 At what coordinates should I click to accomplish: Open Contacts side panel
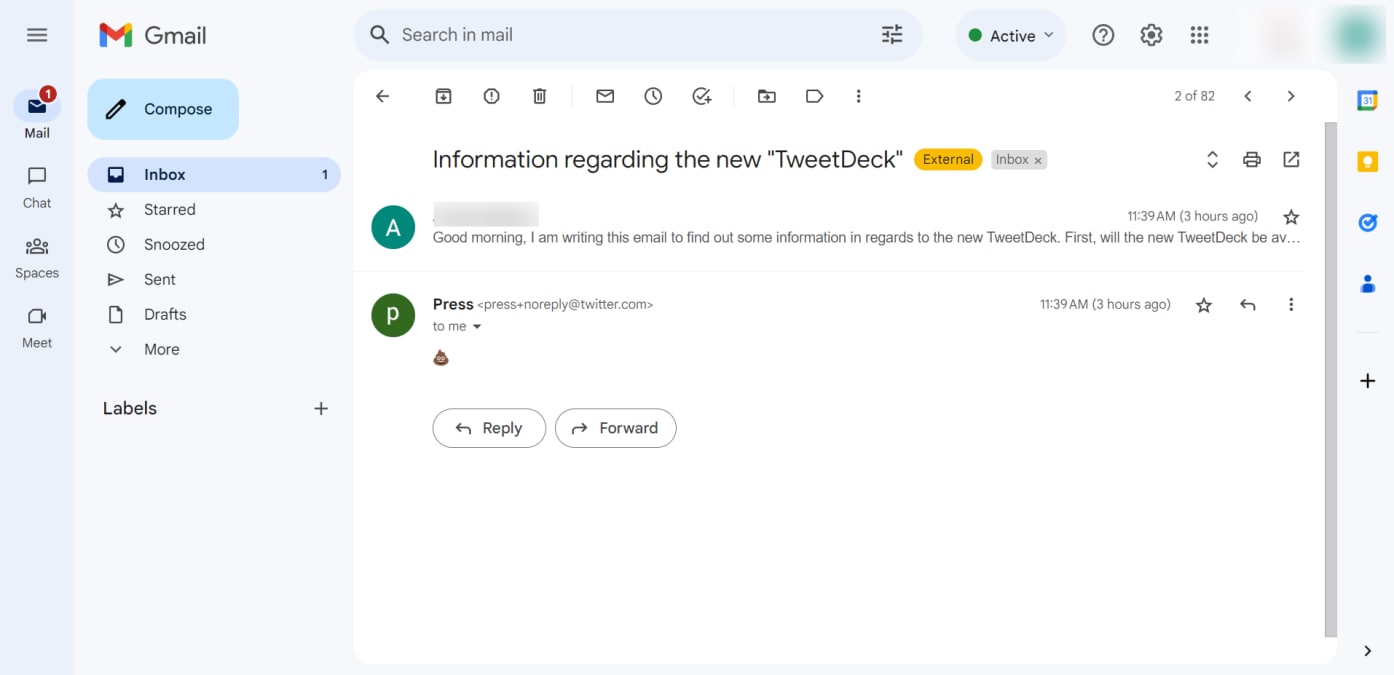tap(1368, 284)
